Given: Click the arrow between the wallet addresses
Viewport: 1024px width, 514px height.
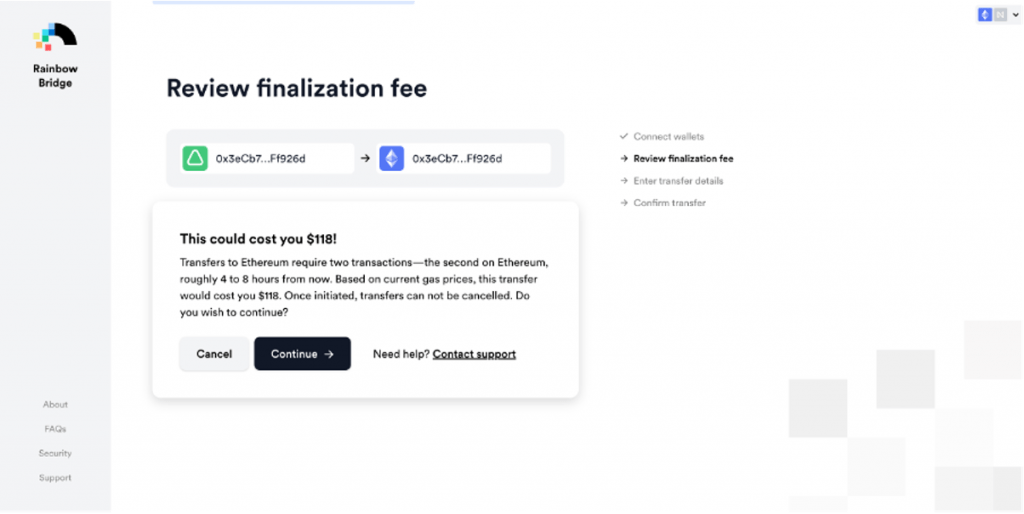Looking at the screenshot, I should [366, 158].
